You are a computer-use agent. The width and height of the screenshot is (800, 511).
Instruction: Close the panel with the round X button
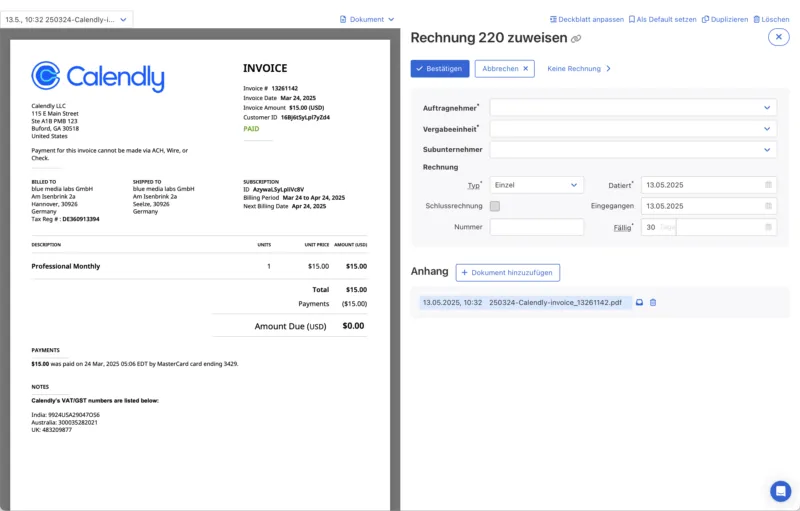click(778, 37)
